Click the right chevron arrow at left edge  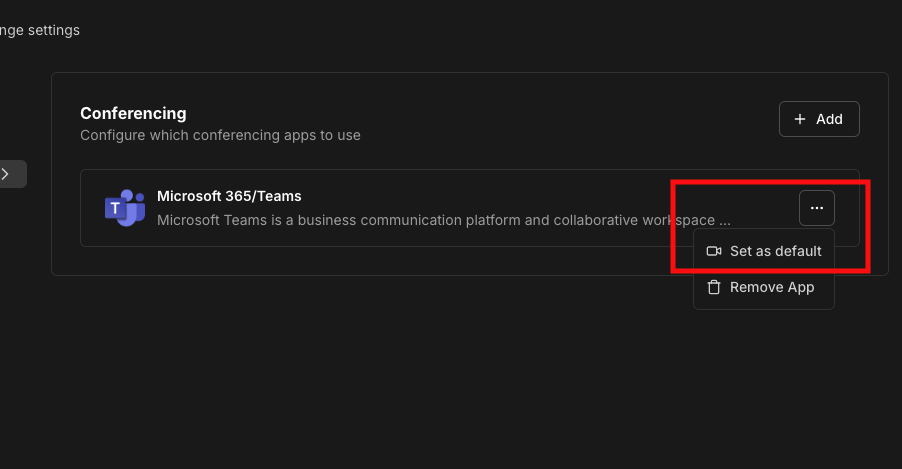(5, 174)
